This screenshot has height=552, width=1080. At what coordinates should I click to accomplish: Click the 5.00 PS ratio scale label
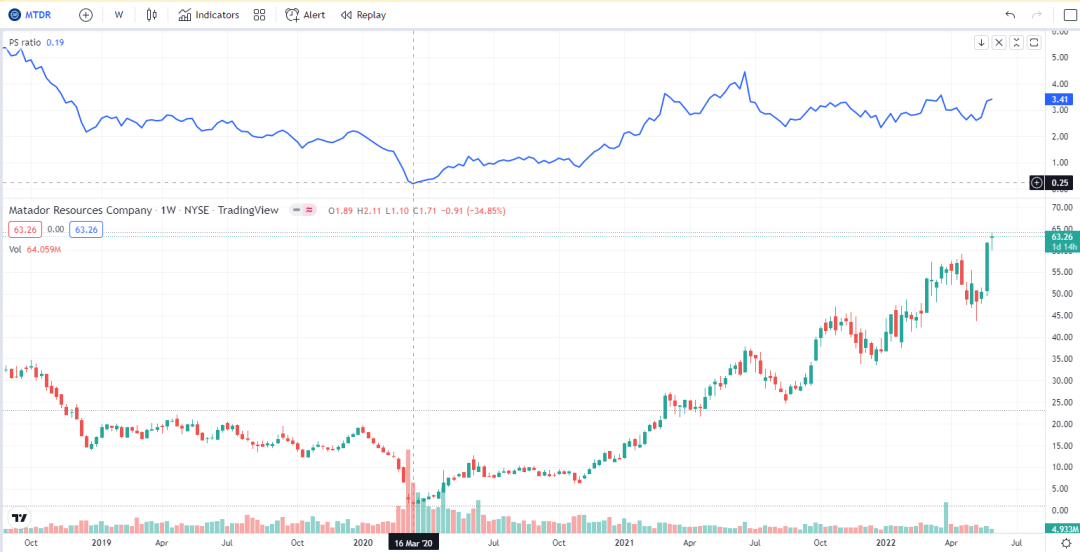(x=1062, y=57)
